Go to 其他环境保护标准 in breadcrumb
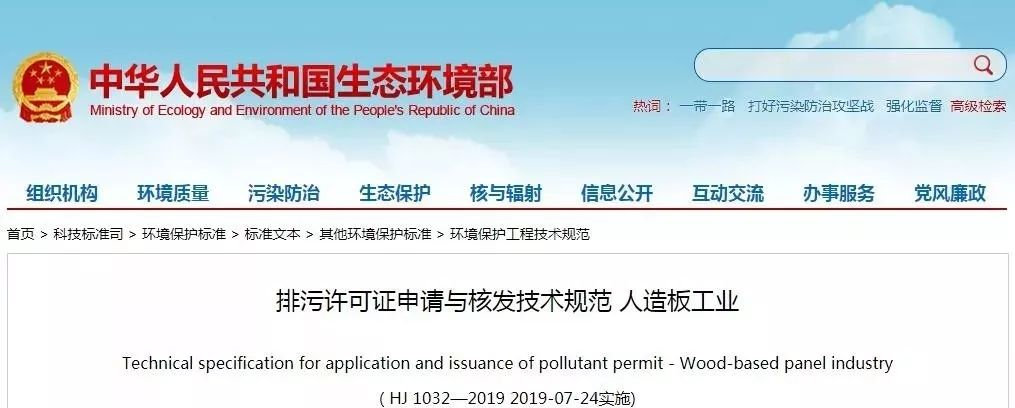 pyautogui.click(x=375, y=234)
